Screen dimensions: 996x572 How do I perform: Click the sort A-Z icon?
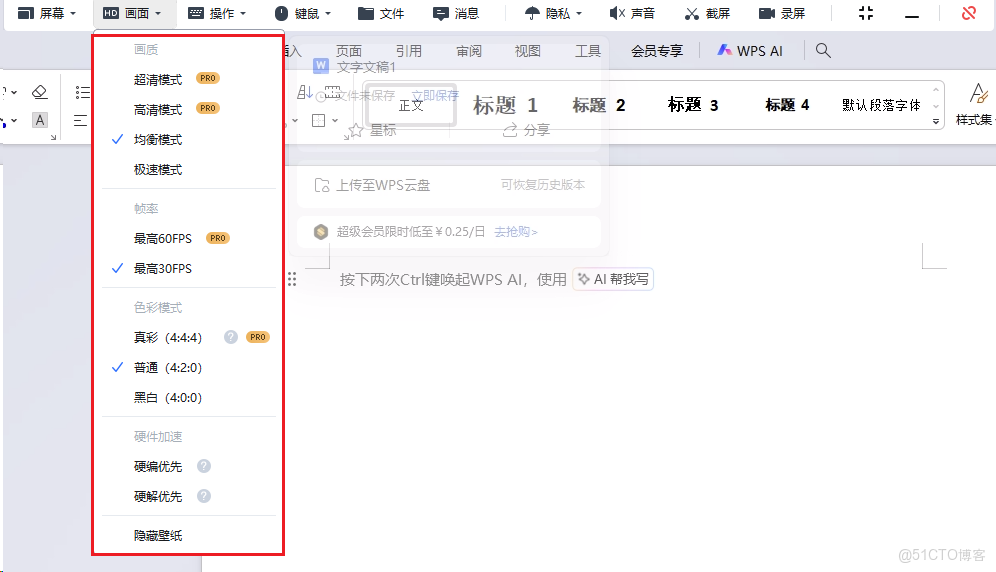tap(305, 92)
